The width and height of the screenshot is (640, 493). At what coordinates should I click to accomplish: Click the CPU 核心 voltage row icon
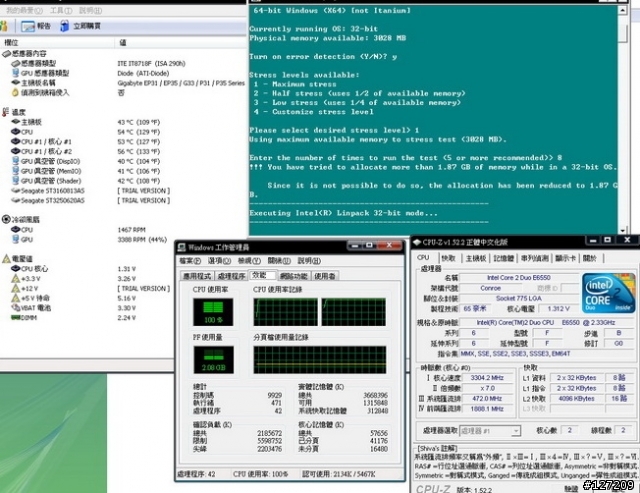pos(16,269)
